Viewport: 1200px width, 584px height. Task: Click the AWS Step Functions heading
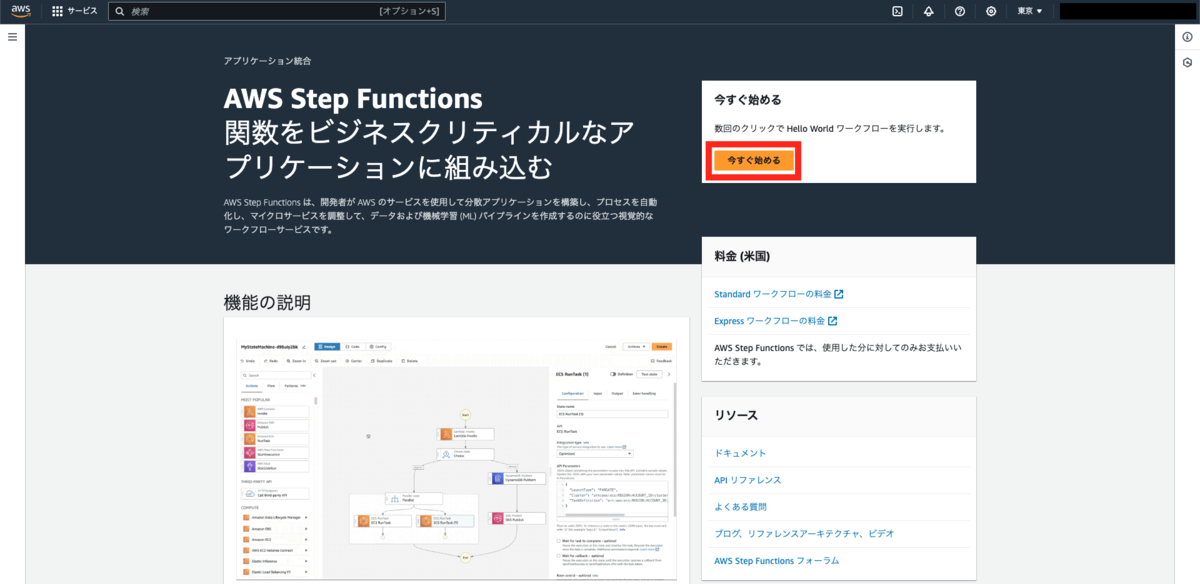coord(353,99)
